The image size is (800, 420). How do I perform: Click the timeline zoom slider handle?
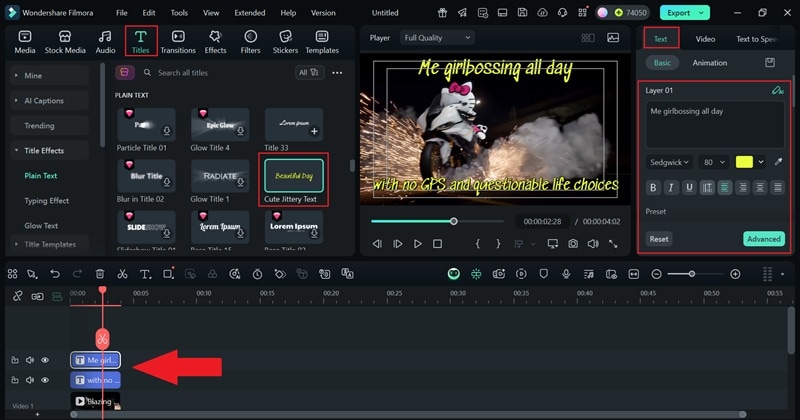692,274
